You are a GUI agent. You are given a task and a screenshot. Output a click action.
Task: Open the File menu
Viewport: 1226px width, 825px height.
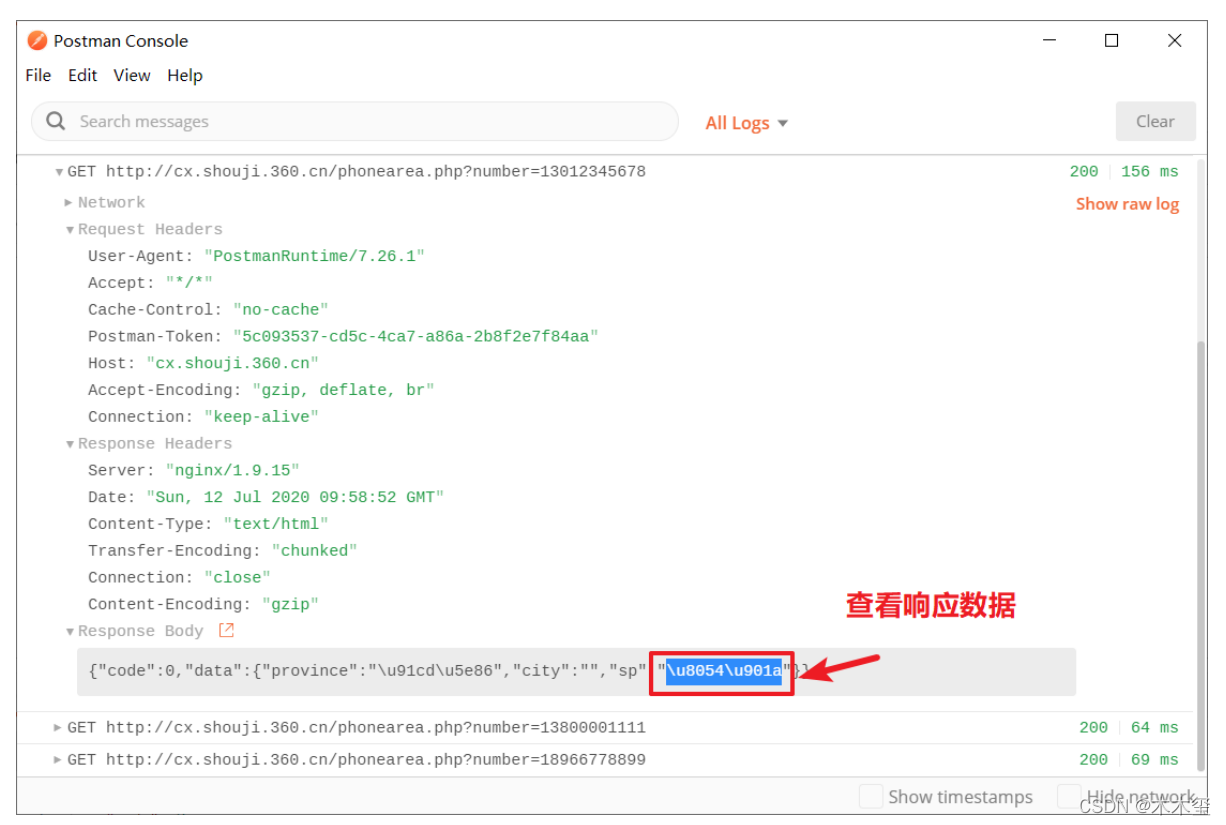tap(38, 75)
